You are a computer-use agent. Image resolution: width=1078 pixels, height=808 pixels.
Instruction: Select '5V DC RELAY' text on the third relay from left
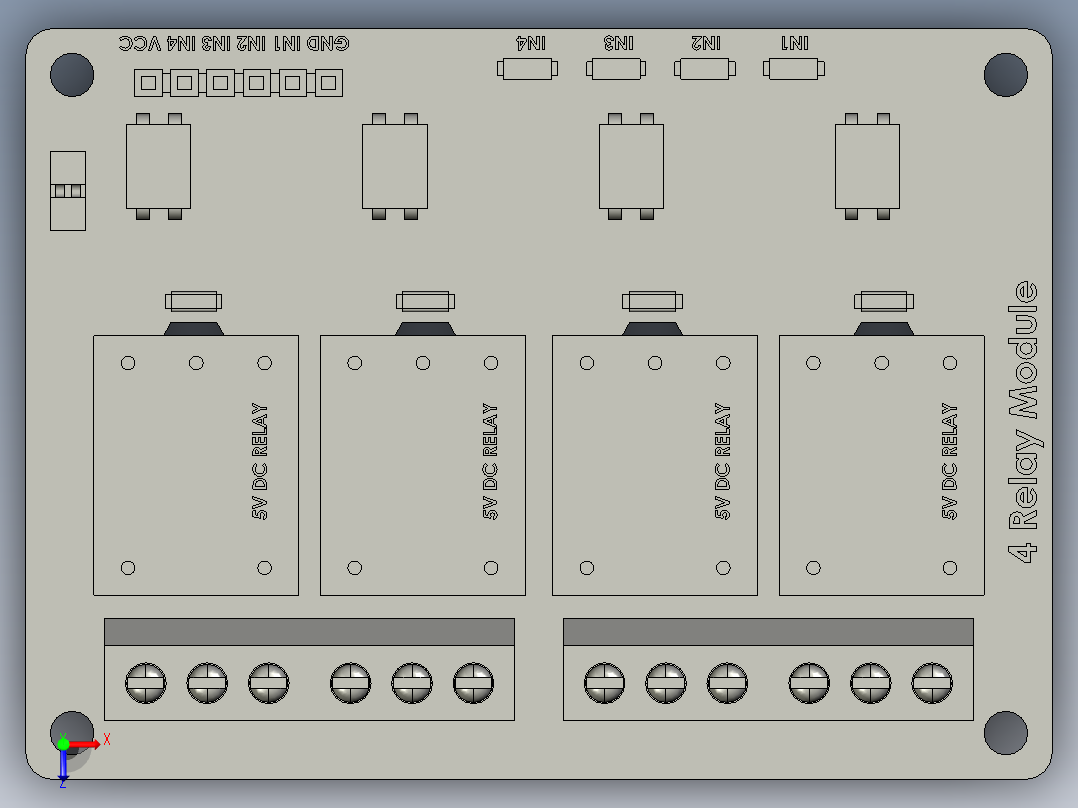pos(723,461)
